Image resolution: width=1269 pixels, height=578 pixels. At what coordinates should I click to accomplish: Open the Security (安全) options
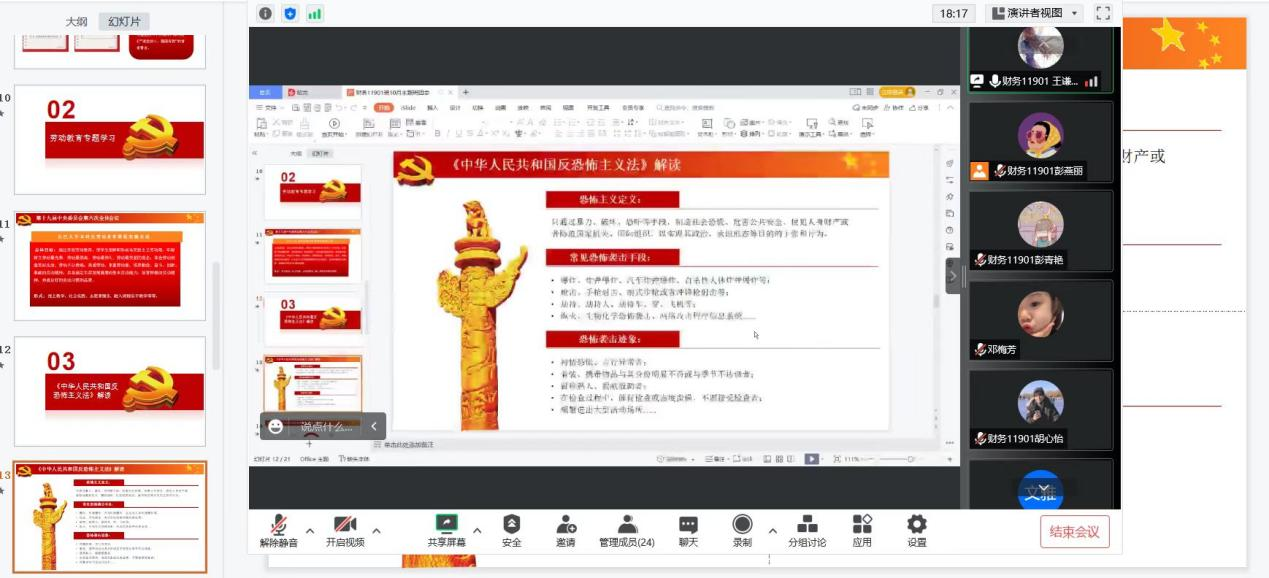pos(511,530)
